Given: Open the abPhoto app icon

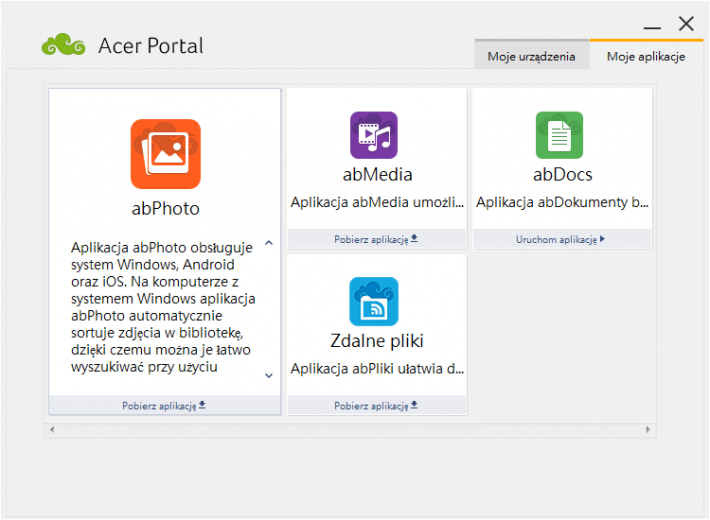Looking at the screenshot, I should [165, 154].
